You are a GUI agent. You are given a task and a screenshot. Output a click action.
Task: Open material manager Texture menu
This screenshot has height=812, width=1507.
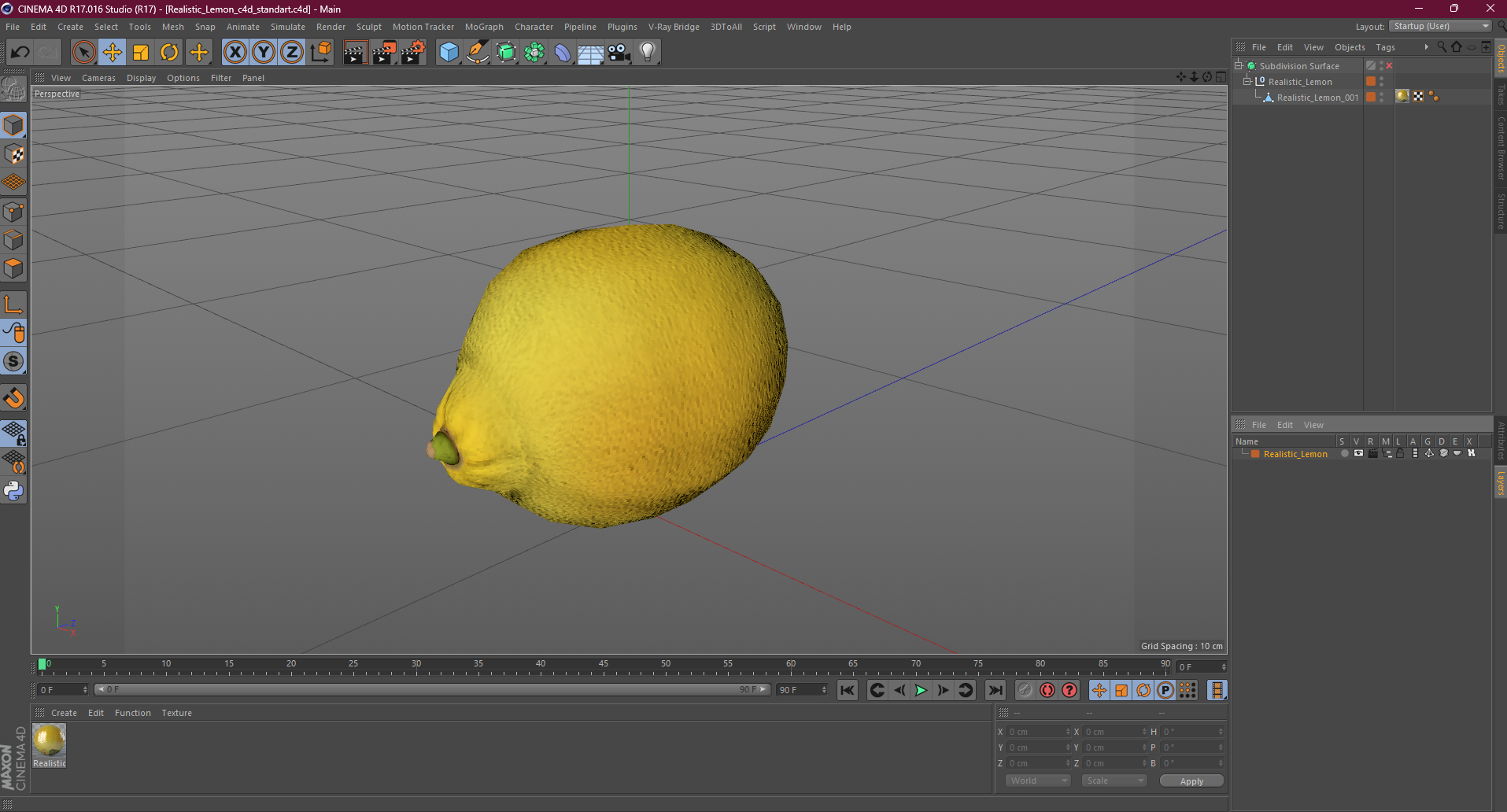coord(176,713)
